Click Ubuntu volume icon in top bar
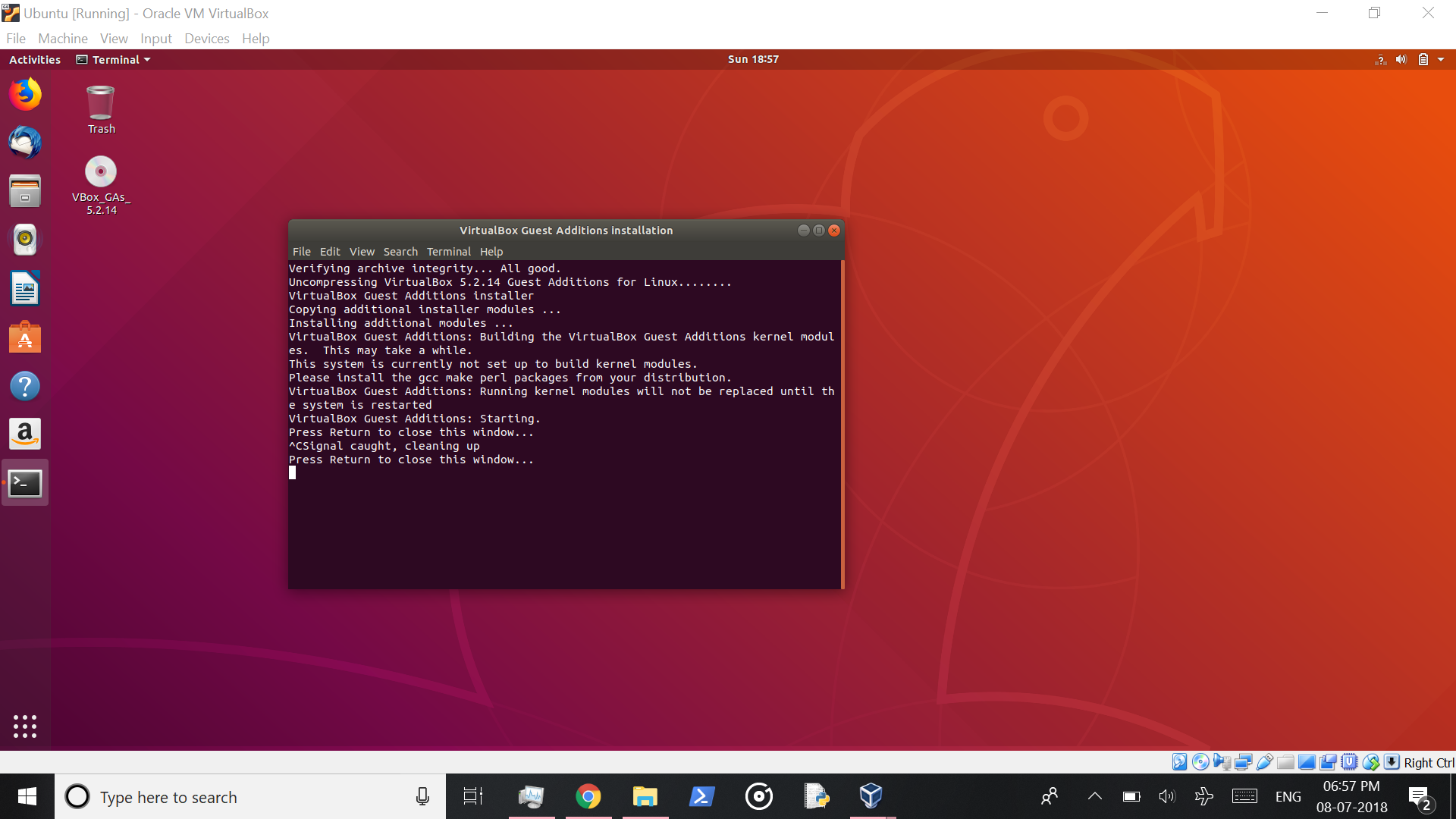 click(x=1401, y=59)
